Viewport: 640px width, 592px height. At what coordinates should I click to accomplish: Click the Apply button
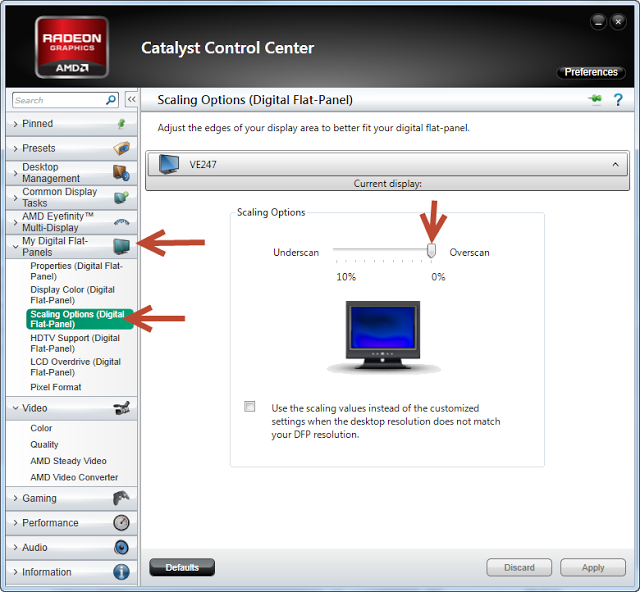coord(593,568)
